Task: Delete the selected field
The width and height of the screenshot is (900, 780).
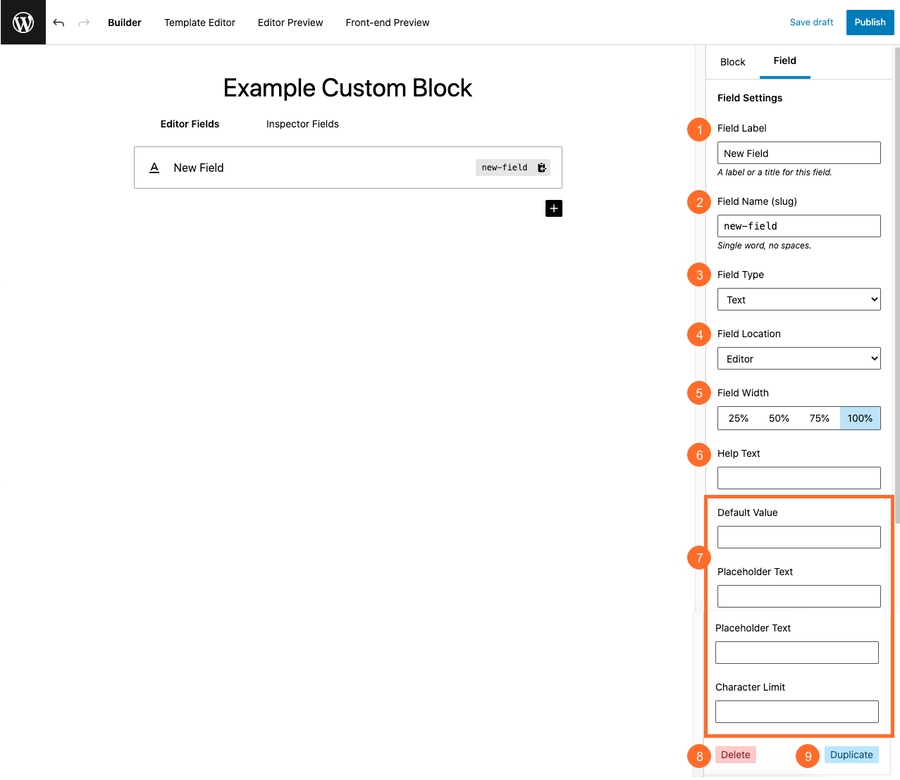Action: pyautogui.click(x=735, y=755)
